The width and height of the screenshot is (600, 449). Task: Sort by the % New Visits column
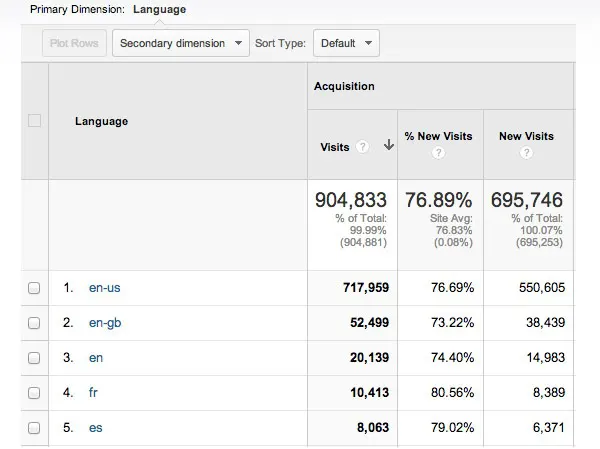point(438,136)
